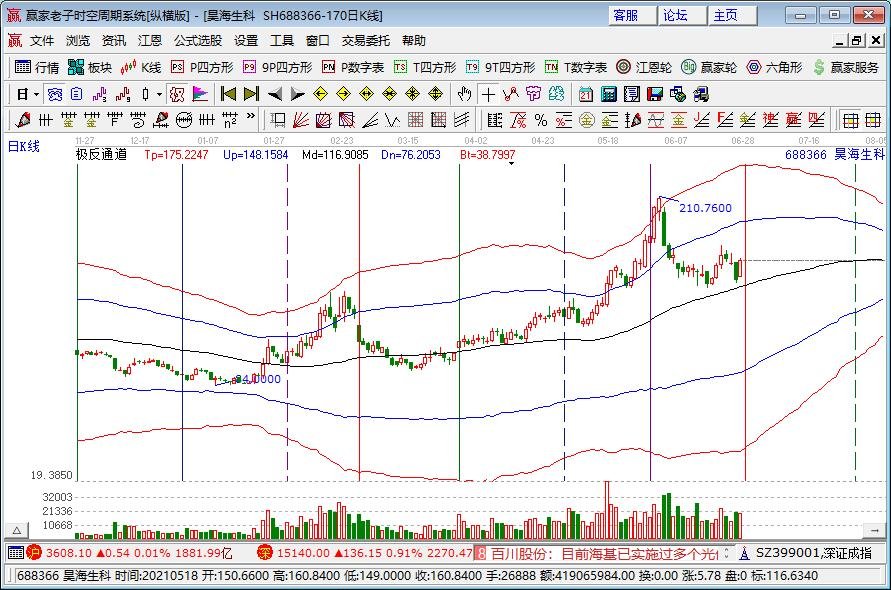Open the 9T四方形 tool
The width and height of the screenshot is (891, 590).
tap(500, 68)
